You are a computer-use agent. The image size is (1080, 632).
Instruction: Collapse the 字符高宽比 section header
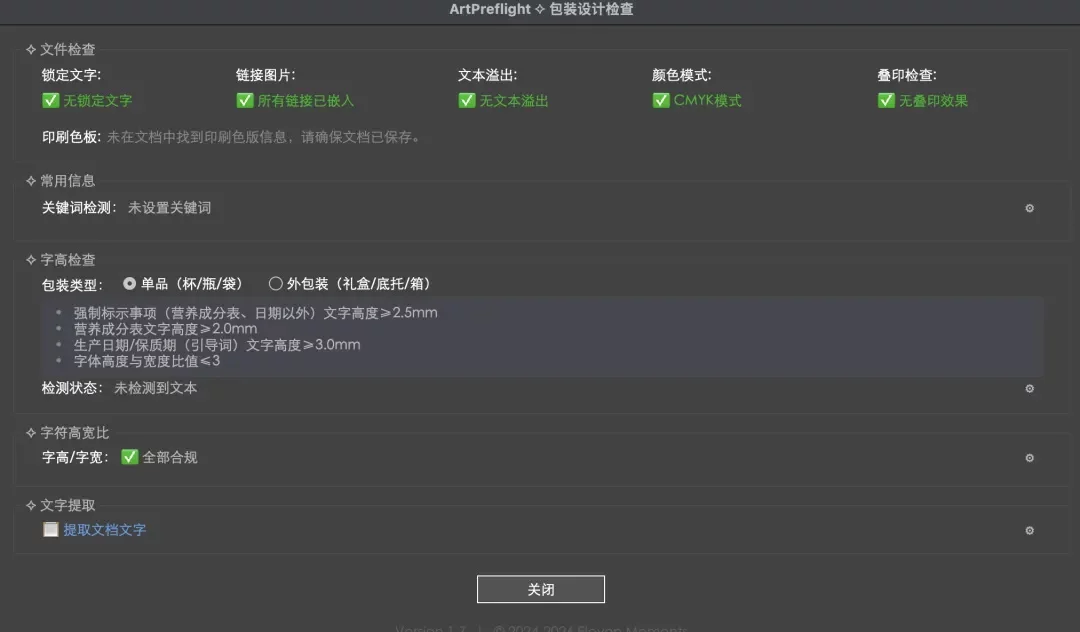pyautogui.click(x=68, y=433)
